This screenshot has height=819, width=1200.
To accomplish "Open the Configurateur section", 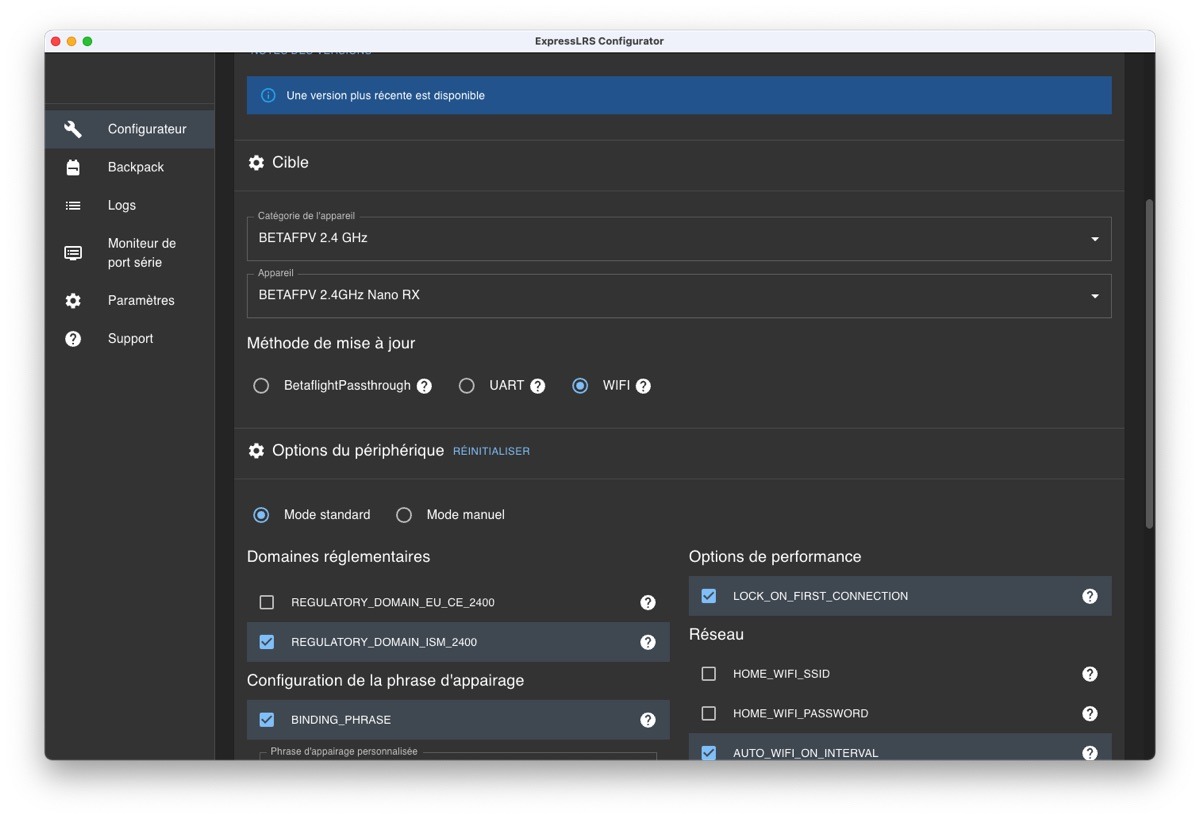I will click(129, 129).
